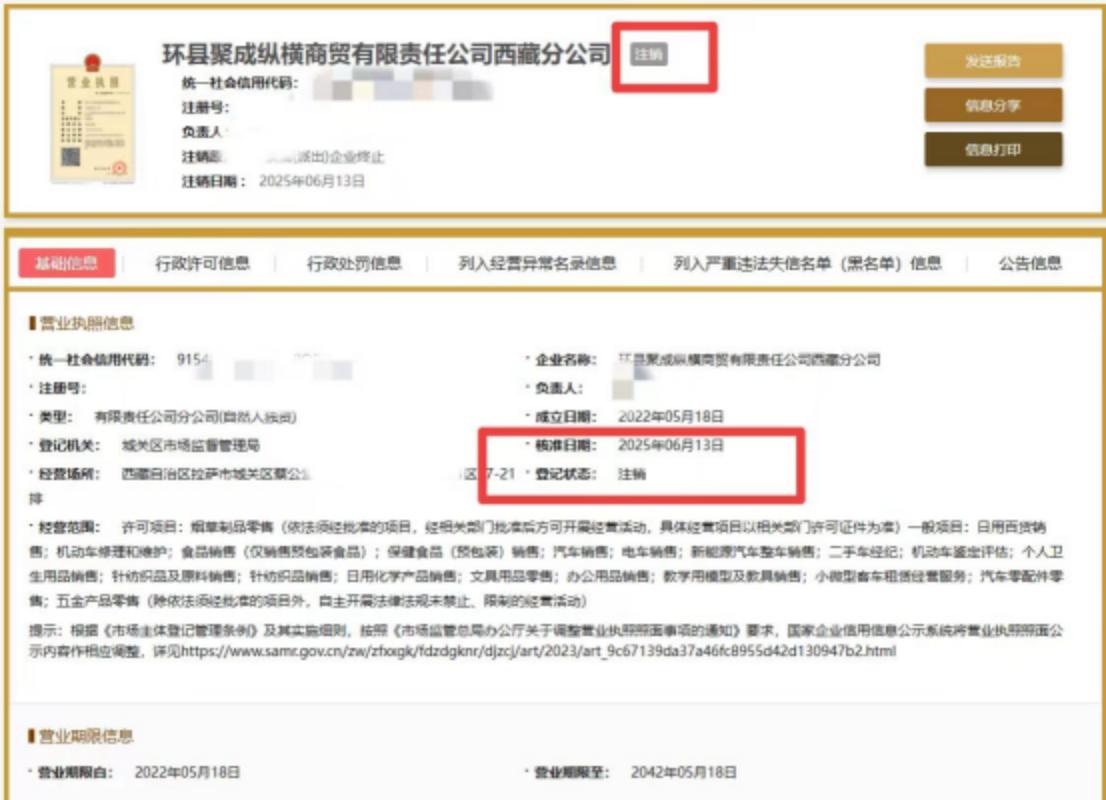The width and height of the screenshot is (1106, 800).
Task: Open 列入严重违法失信名单(黑名单)信息 tab
Action: 807,264
